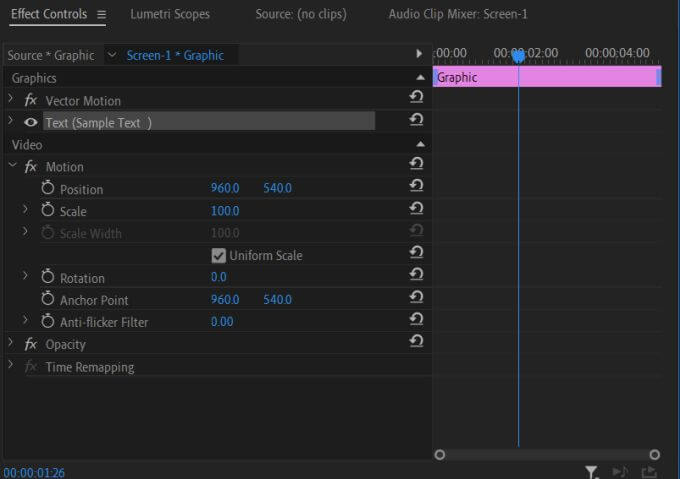This screenshot has width=680, height=479.
Task: Click the export frame icon
Action: point(649,471)
